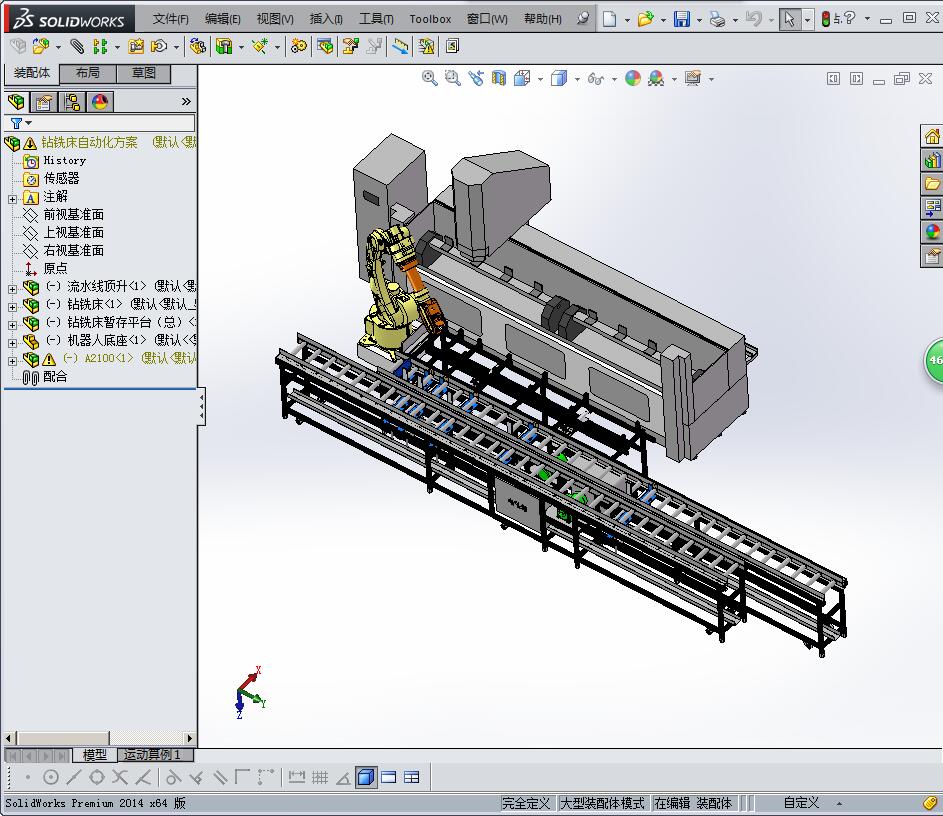Expand hidden manager tabs with double chevron

point(186,102)
